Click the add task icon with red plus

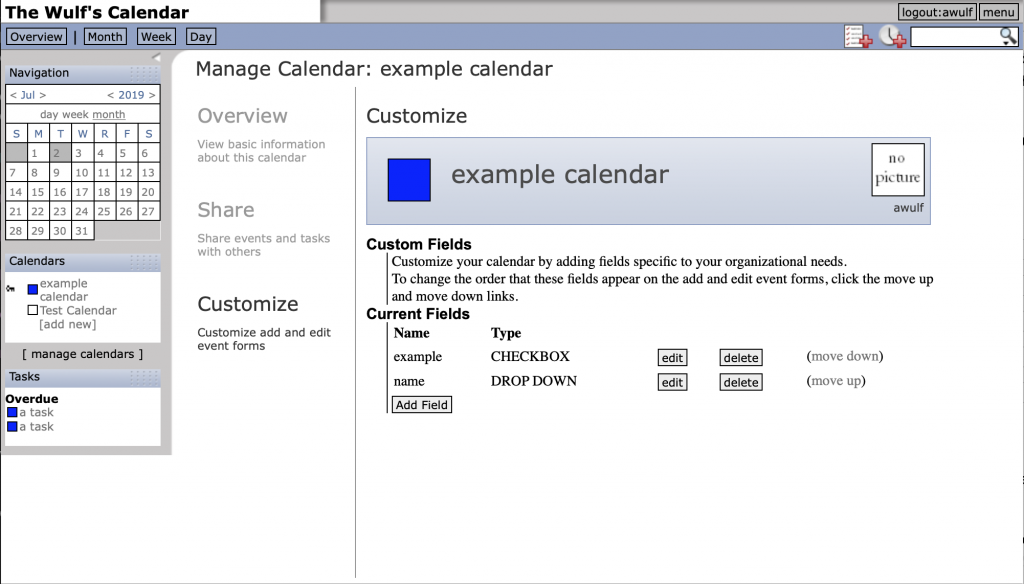pos(857,37)
